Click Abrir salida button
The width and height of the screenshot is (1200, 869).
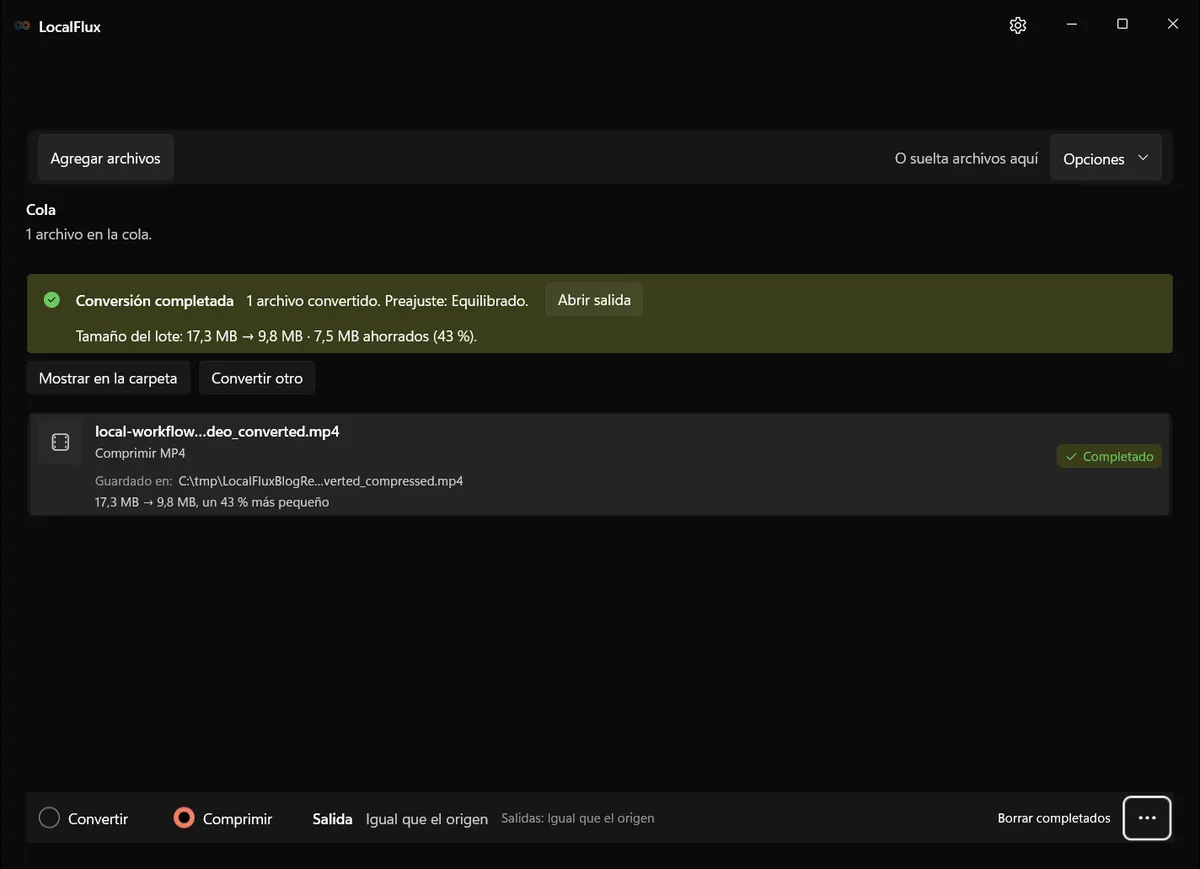[x=594, y=300]
